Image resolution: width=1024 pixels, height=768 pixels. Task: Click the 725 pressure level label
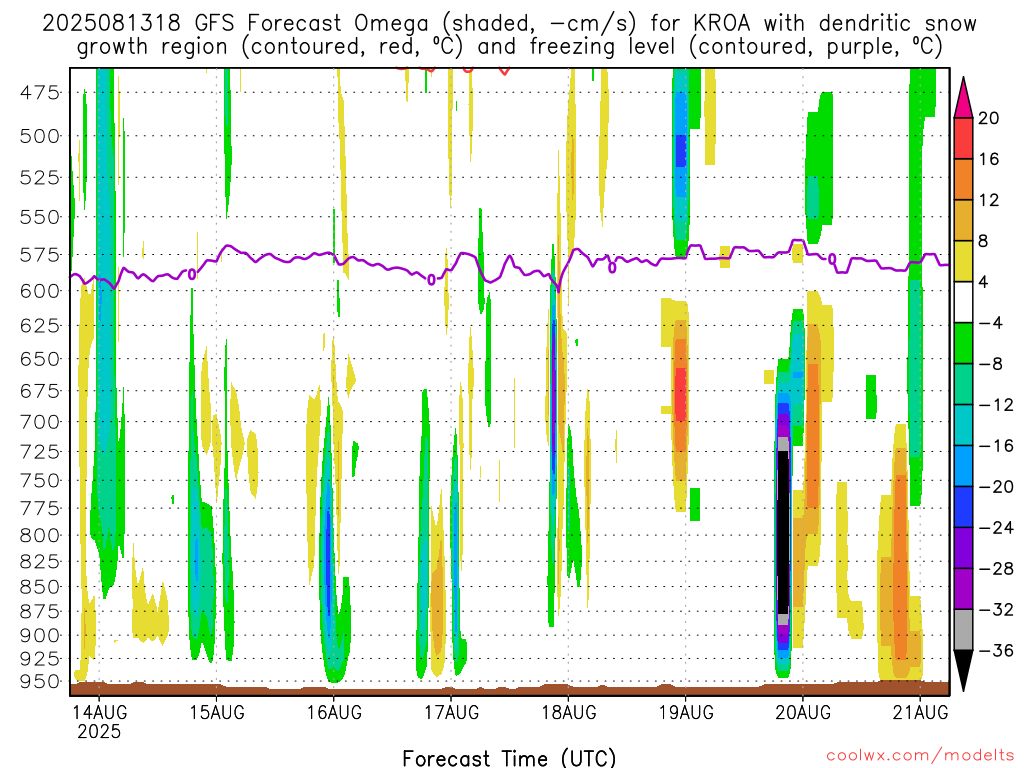40,451
